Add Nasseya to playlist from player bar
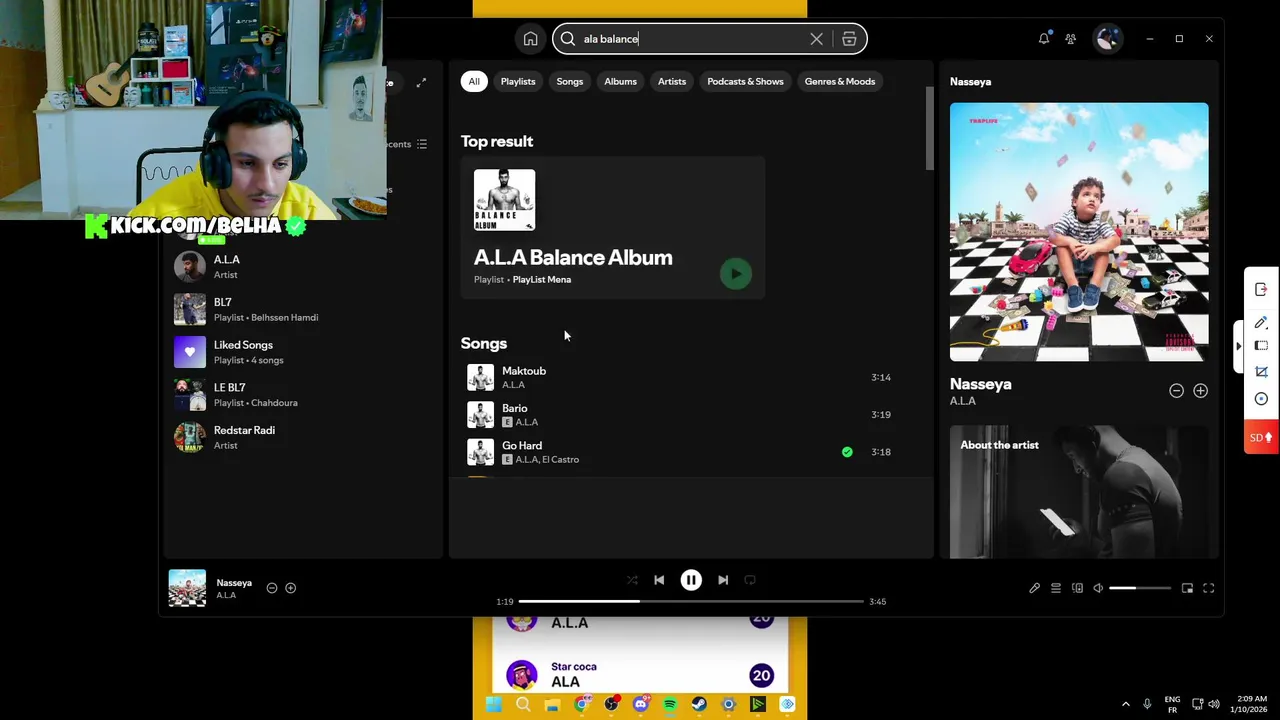This screenshot has height=720, width=1280. (290, 588)
